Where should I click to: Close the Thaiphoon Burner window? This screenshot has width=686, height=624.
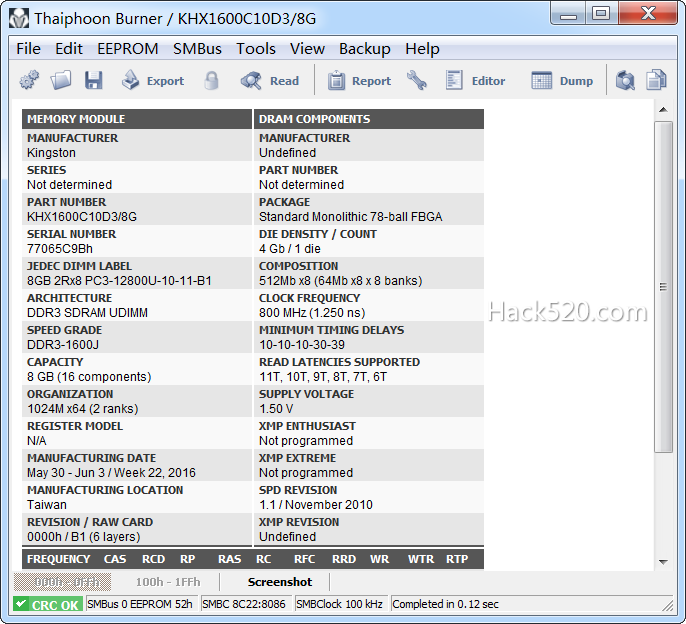click(x=648, y=15)
